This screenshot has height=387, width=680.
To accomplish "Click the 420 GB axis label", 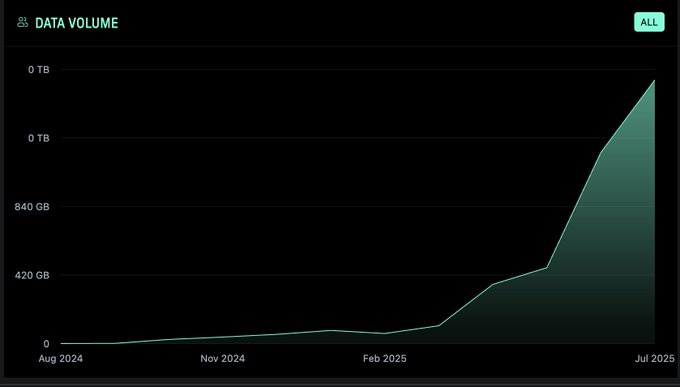I will tap(32, 275).
